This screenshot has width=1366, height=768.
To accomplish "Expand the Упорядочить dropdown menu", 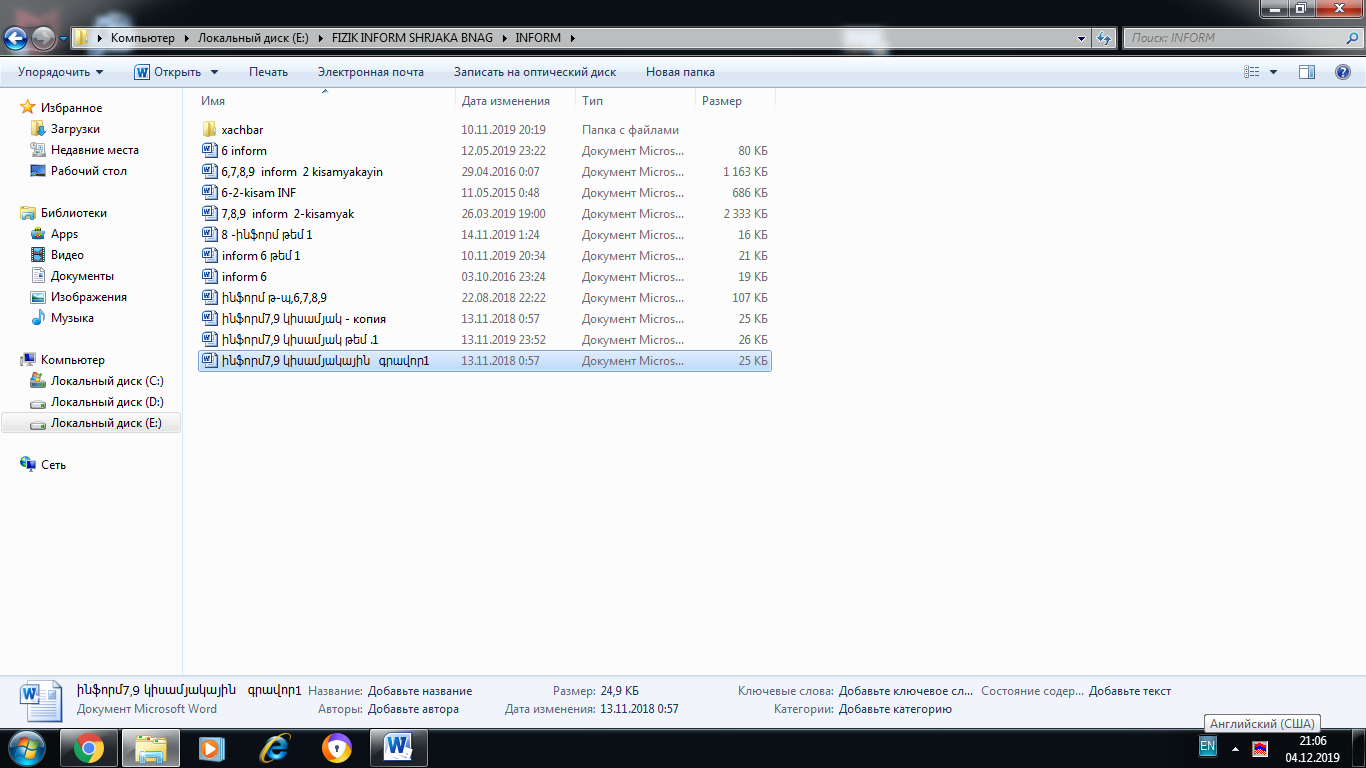I will 61,72.
